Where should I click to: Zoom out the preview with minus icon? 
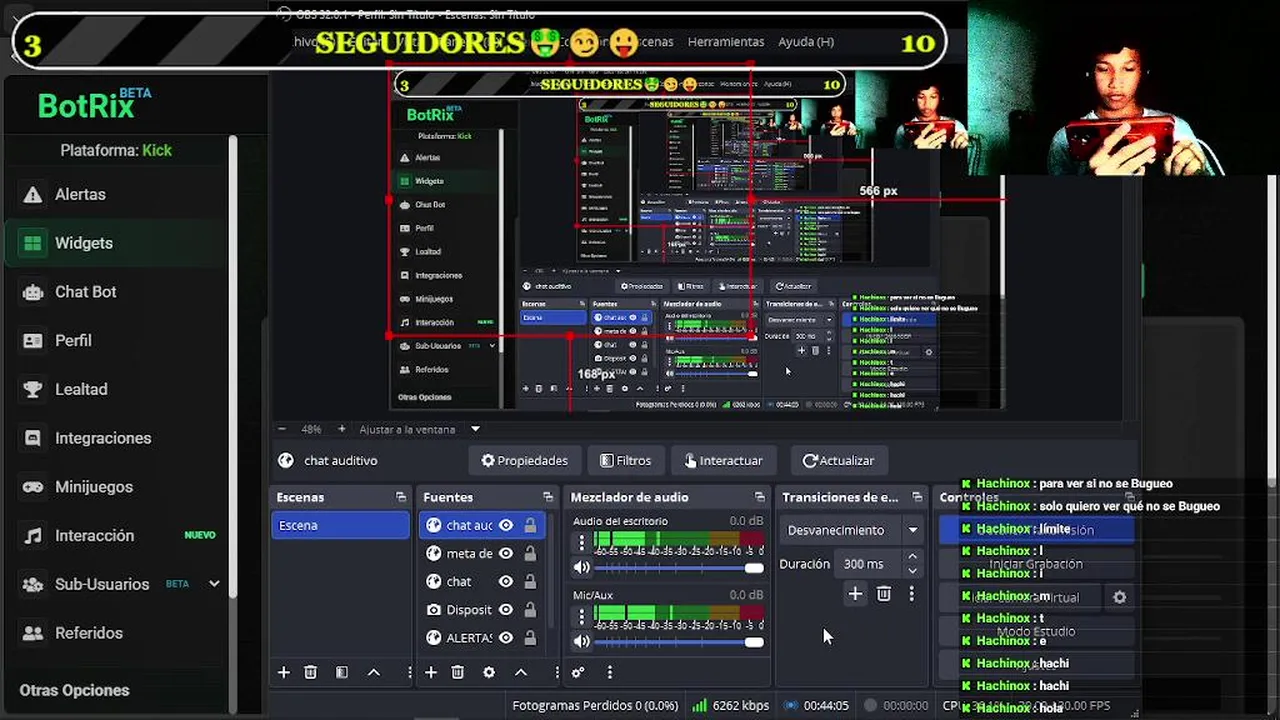[x=282, y=429]
